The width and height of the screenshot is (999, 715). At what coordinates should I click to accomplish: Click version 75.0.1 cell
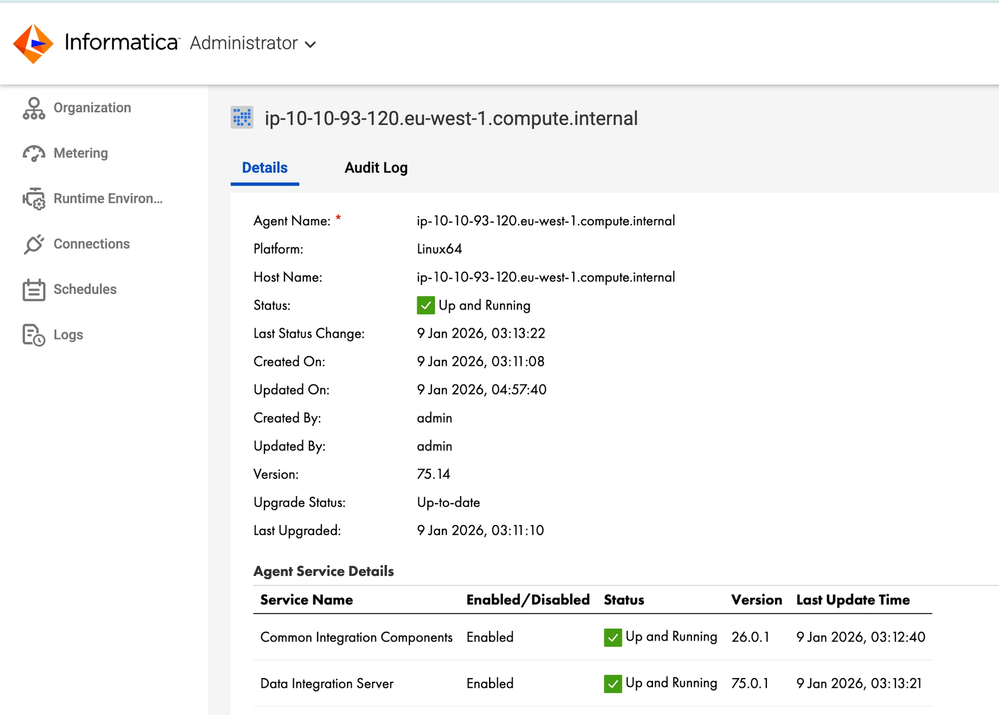click(x=750, y=684)
